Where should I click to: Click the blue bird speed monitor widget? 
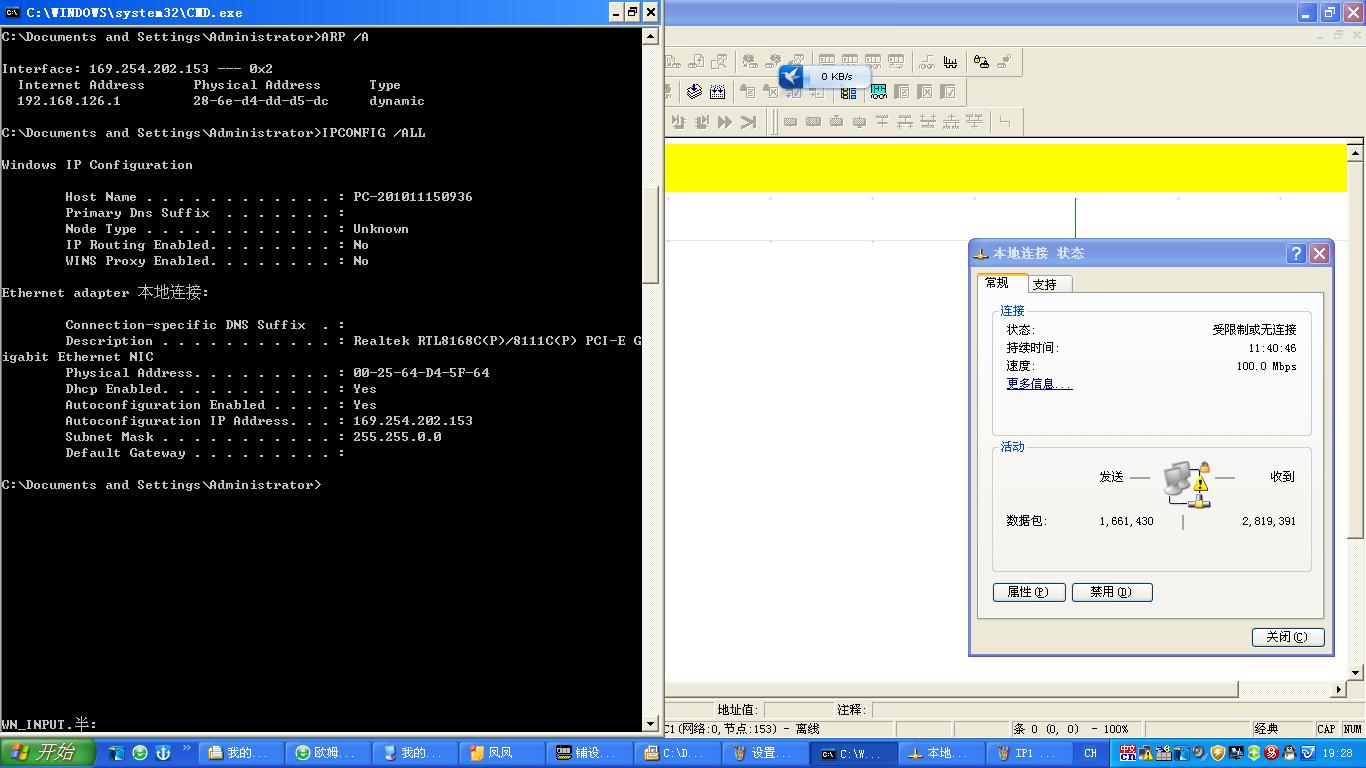(792, 77)
